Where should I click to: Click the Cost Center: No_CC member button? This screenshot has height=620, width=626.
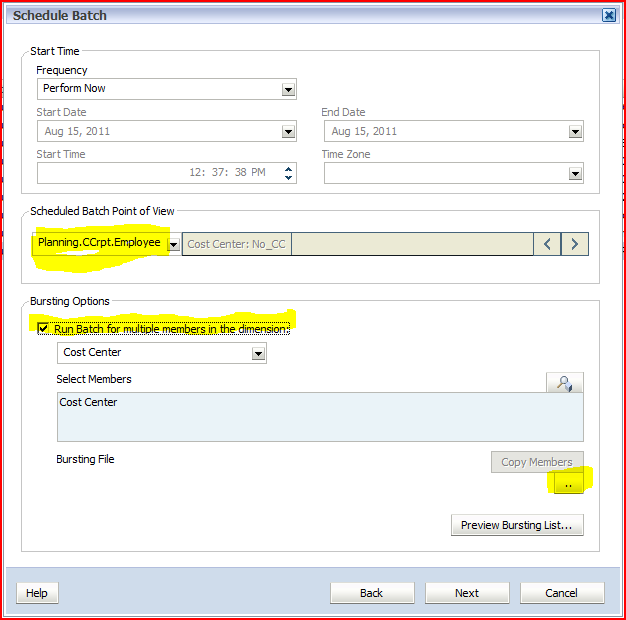click(237, 244)
